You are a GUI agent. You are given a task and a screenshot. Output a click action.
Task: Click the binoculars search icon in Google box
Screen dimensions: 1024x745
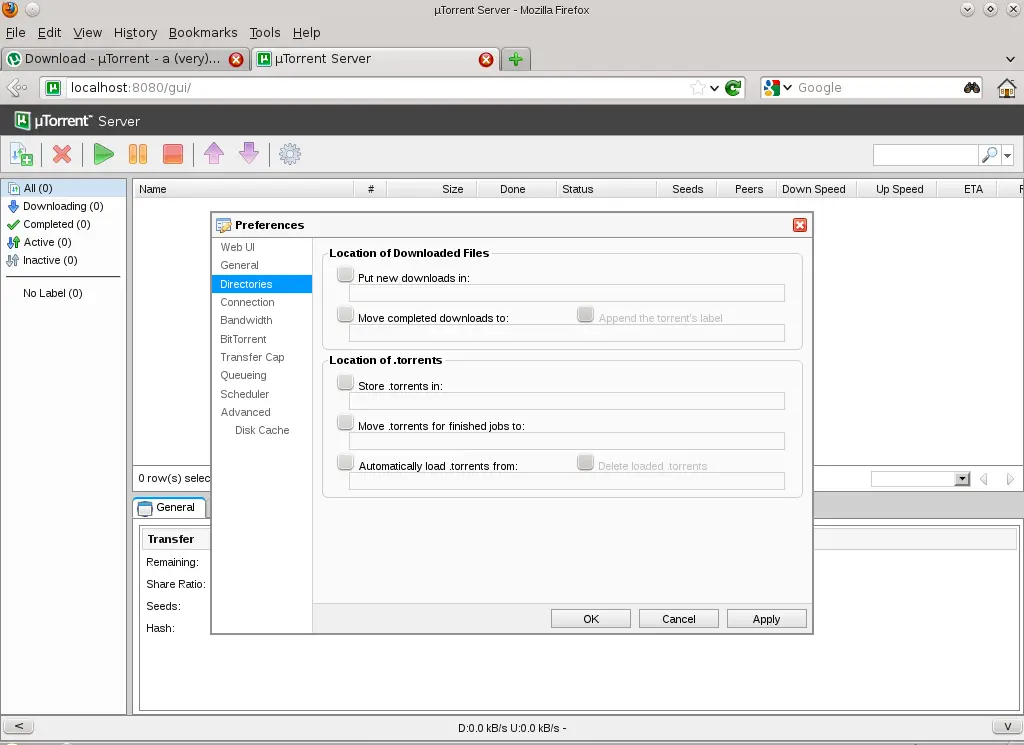pyautogui.click(x=972, y=87)
